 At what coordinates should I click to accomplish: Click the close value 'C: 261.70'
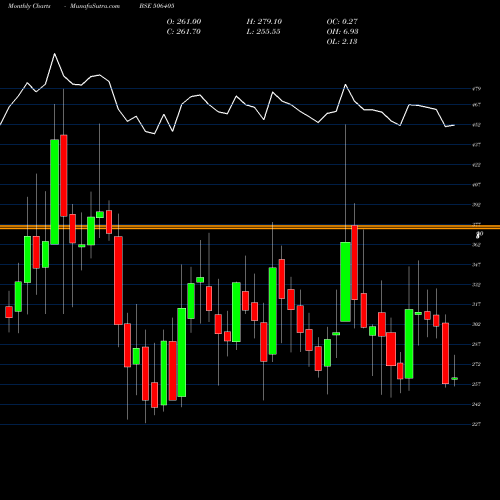[184, 32]
